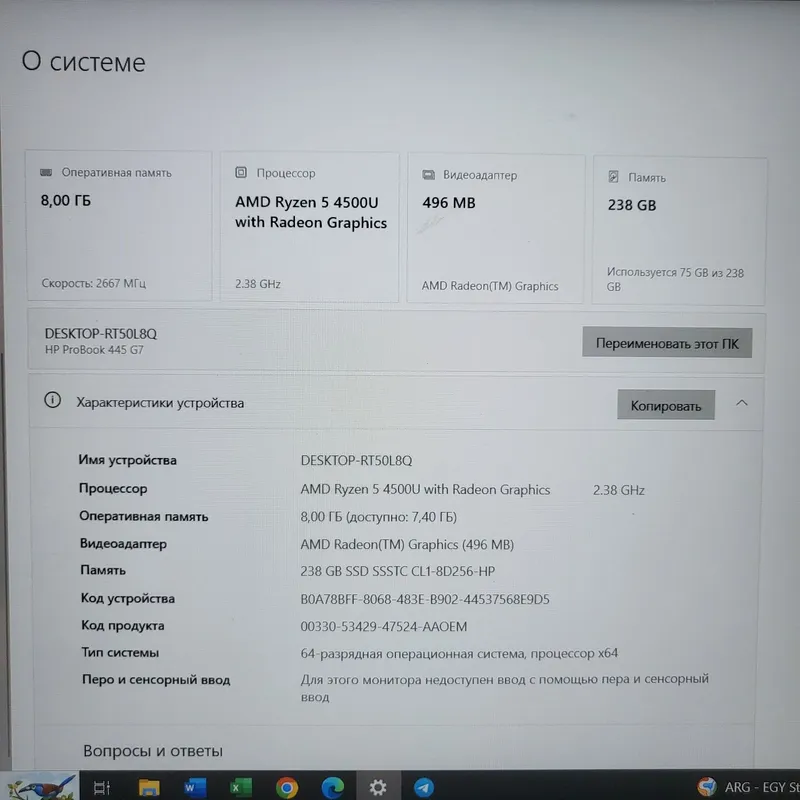Click the DESKTOP-RT50L8Q name above HP ProBook
This screenshot has width=800, height=800.
point(101,334)
